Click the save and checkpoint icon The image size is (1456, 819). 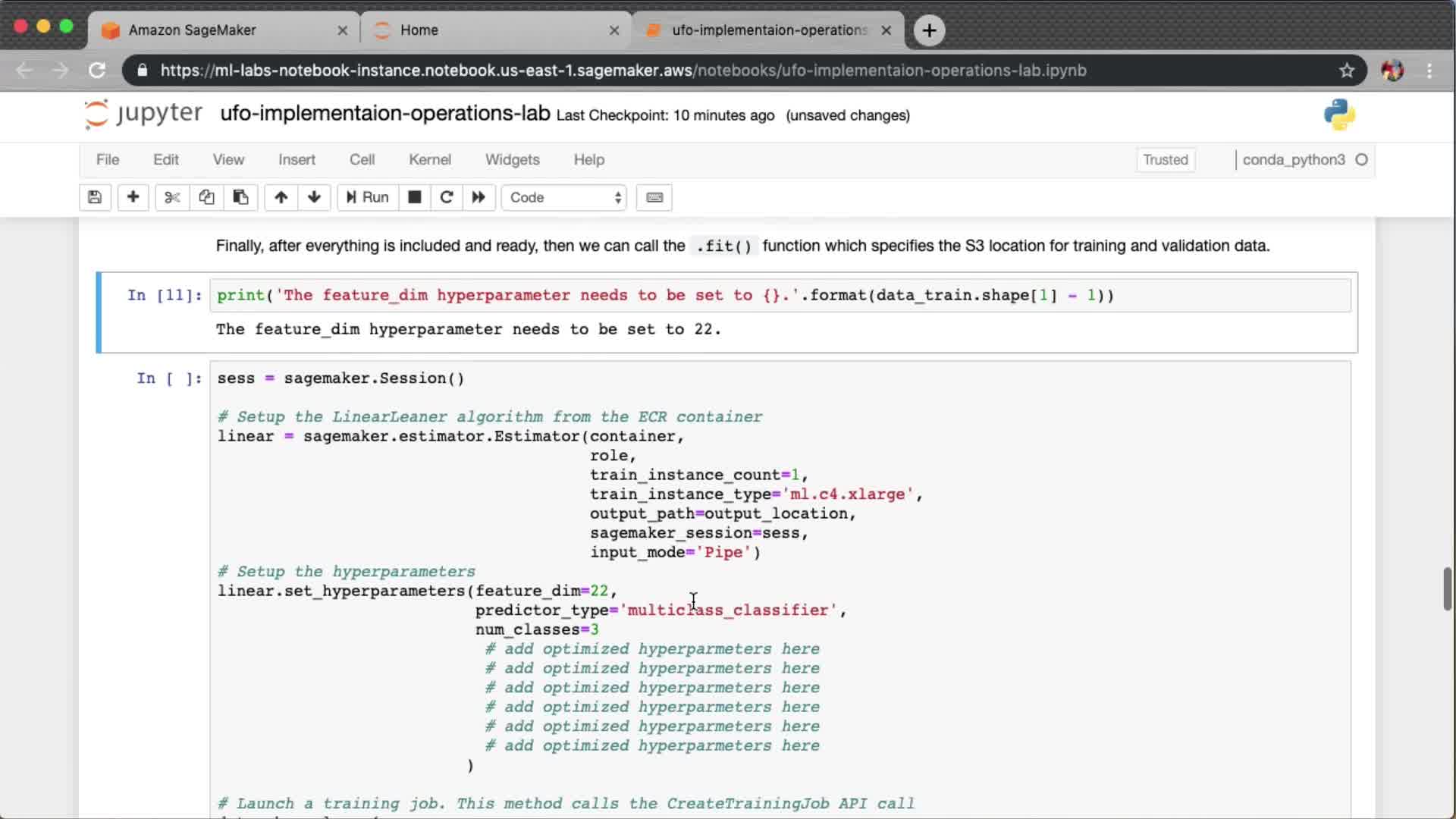pyautogui.click(x=95, y=197)
